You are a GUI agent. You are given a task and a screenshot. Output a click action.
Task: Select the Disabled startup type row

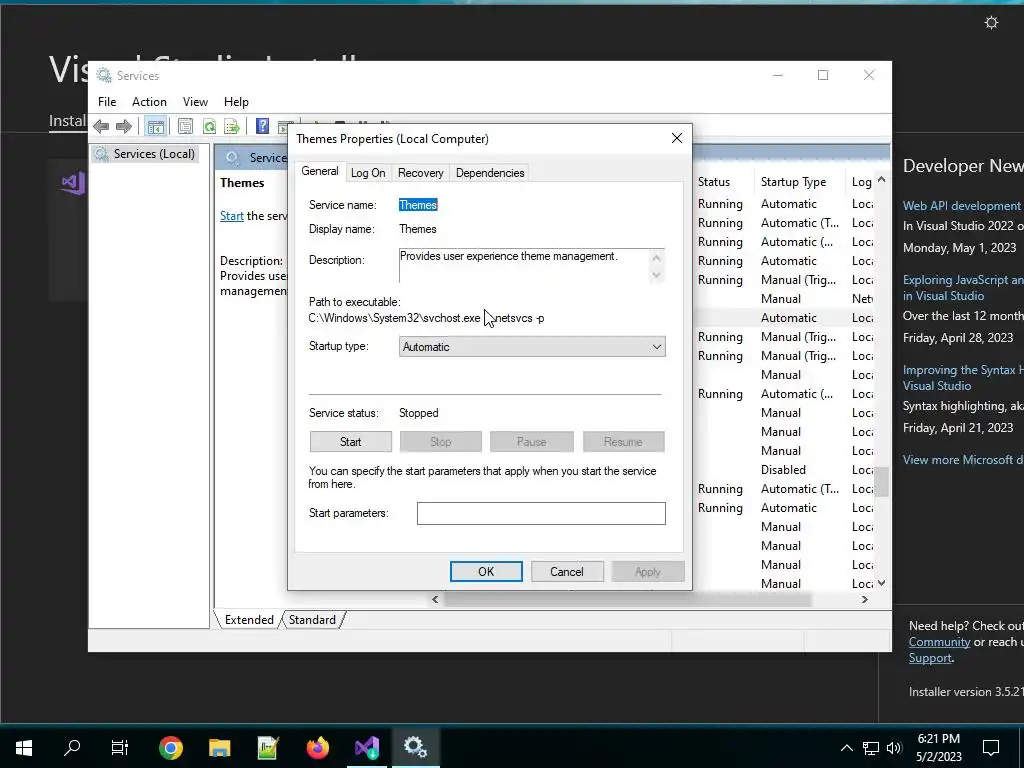[784, 470]
